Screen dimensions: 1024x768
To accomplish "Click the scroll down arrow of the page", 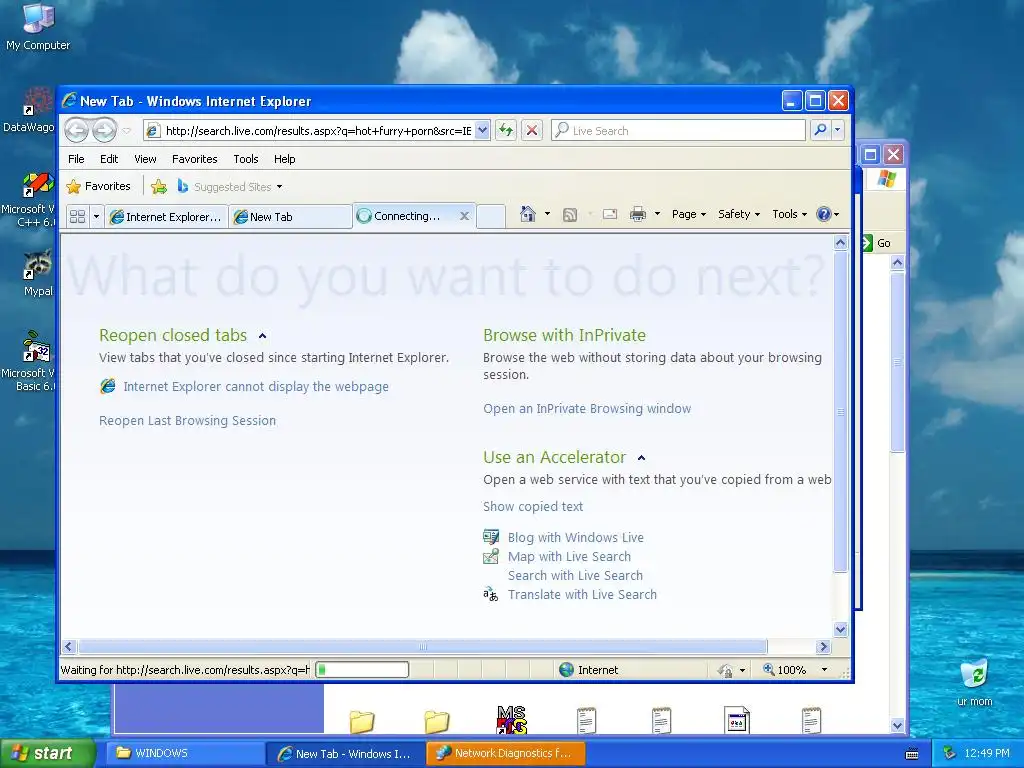I will 840,630.
